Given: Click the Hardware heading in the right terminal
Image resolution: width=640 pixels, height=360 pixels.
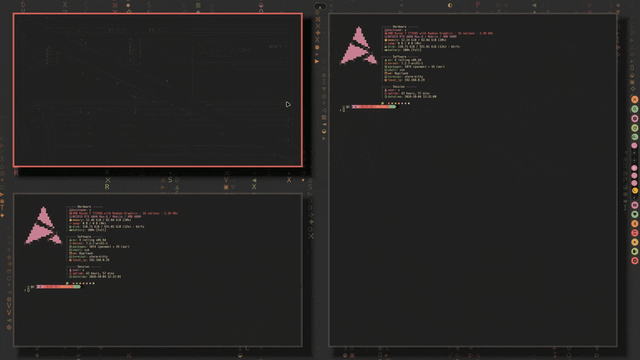Looking at the screenshot, I should click(399, 27).
